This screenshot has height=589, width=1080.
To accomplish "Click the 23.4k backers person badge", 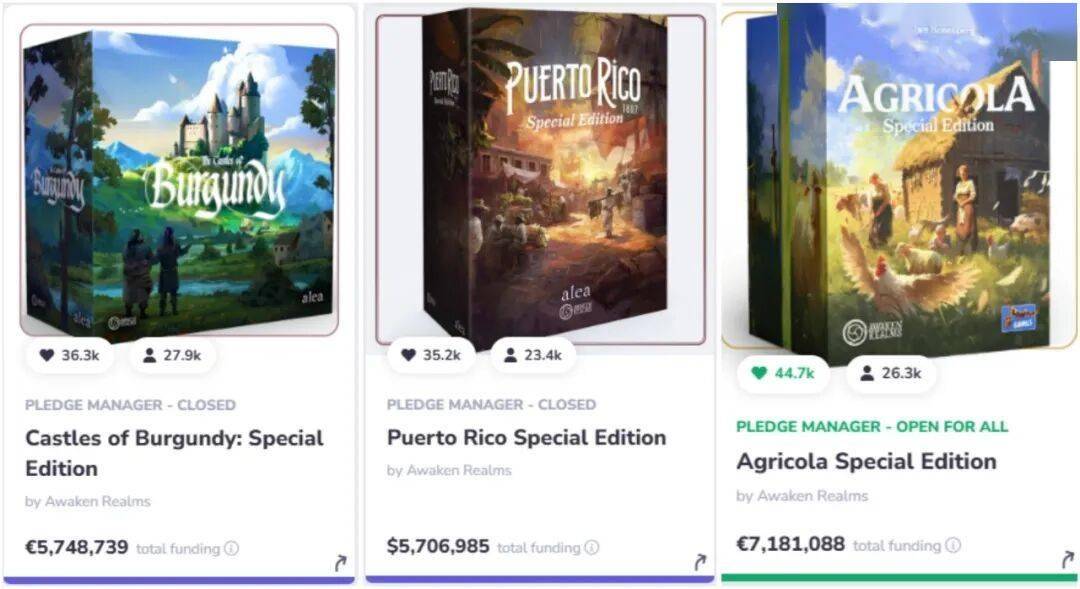I will pos(533,355).
